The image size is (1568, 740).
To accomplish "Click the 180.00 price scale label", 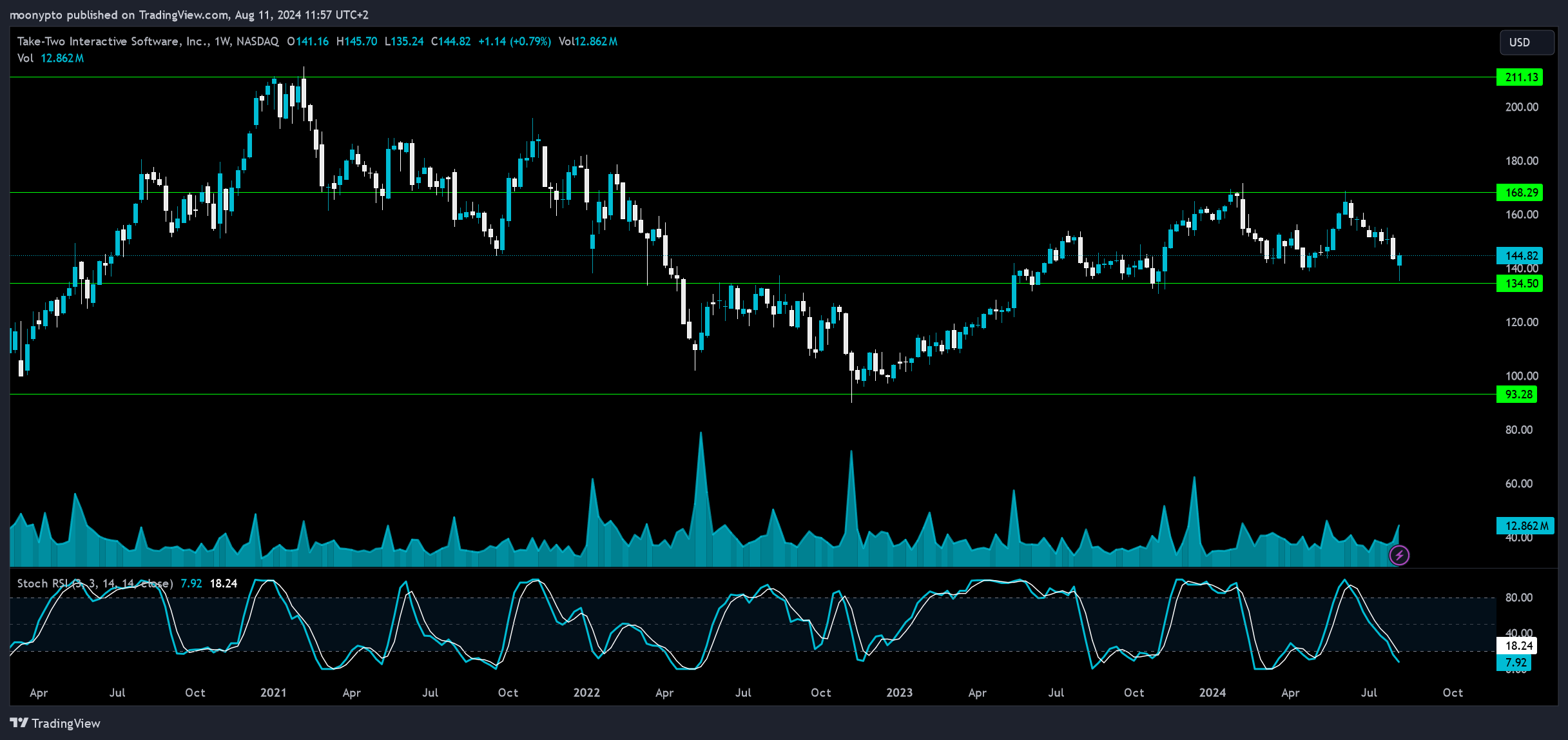I will [x=1522, y=161].
